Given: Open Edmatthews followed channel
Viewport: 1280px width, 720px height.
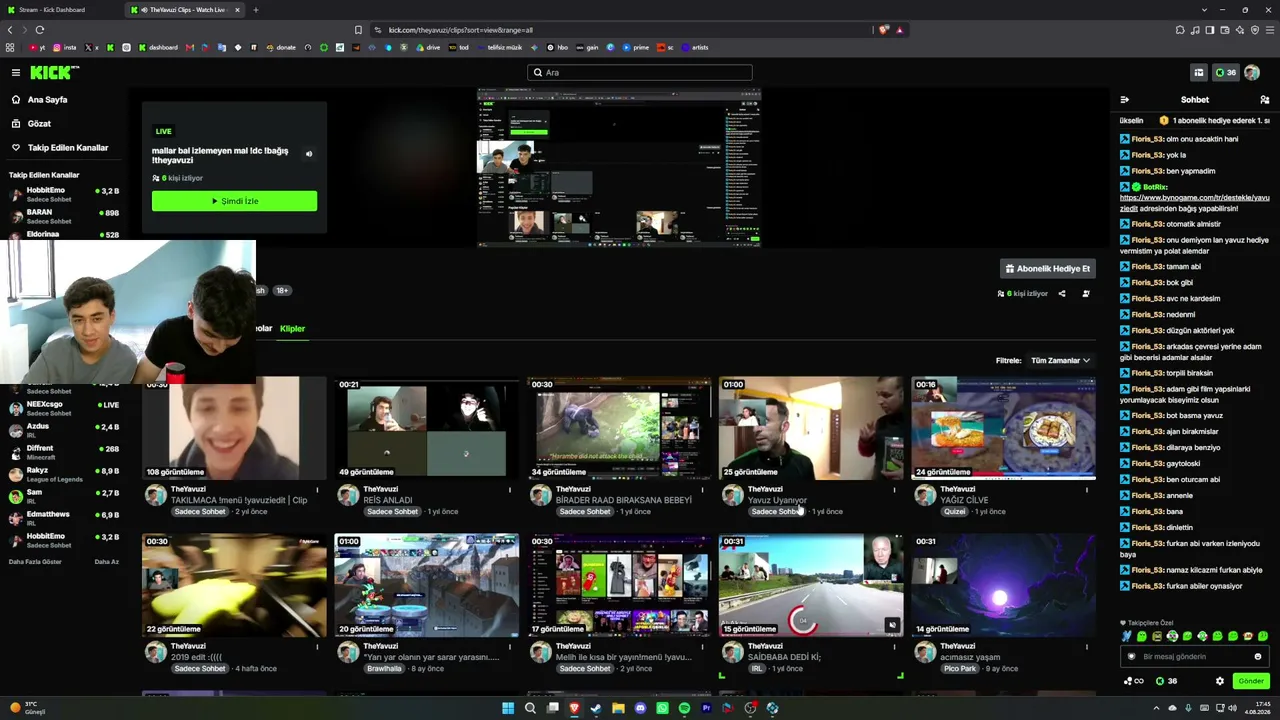Looking at the screenshot, I should (64, 518).
